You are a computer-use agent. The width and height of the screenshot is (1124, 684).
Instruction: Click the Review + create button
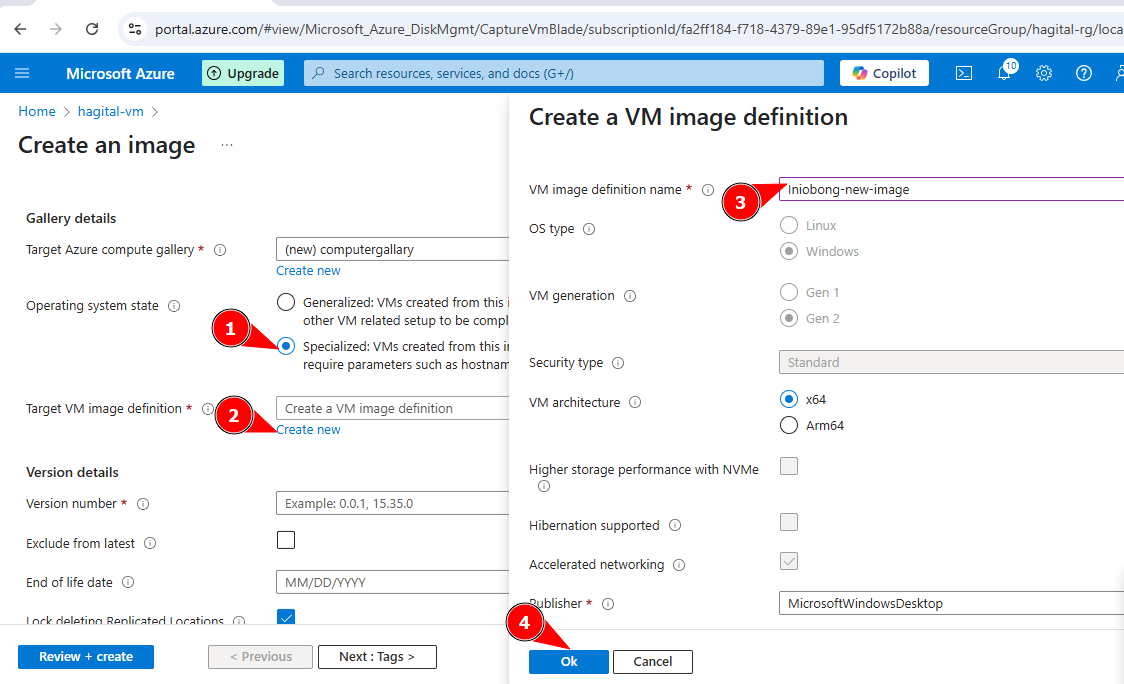86,657
